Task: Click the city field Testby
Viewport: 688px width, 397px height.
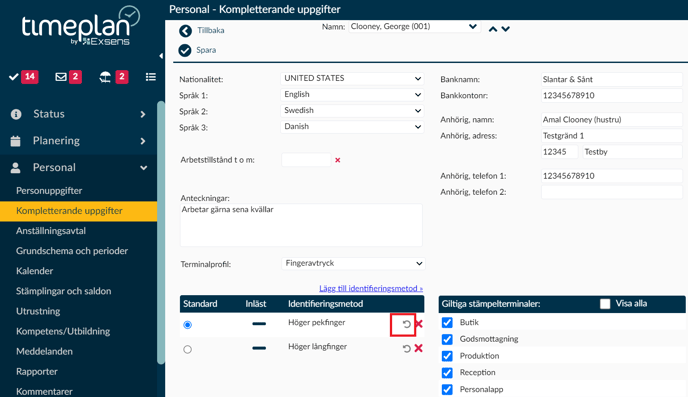Action: [633, 152]
